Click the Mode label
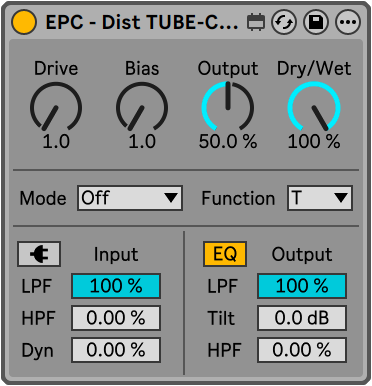This screenshot has height=386, width=372. click(43, 198)
